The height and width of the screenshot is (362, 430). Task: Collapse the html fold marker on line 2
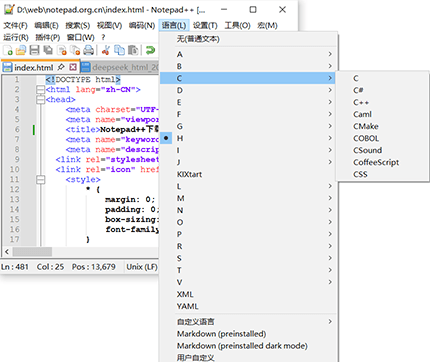[x=40, y=90]
